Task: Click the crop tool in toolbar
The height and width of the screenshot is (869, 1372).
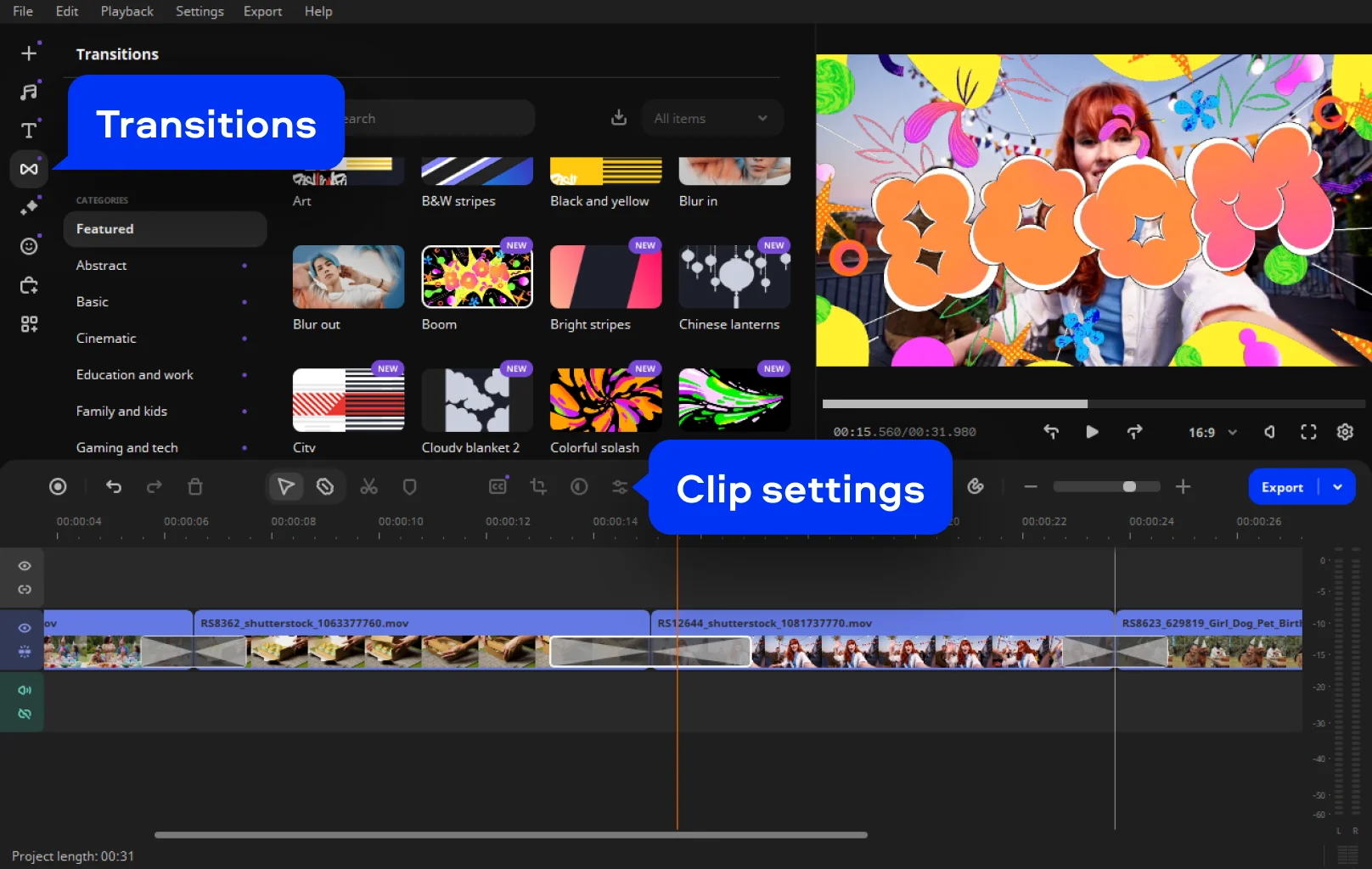Action: [538, 487]
